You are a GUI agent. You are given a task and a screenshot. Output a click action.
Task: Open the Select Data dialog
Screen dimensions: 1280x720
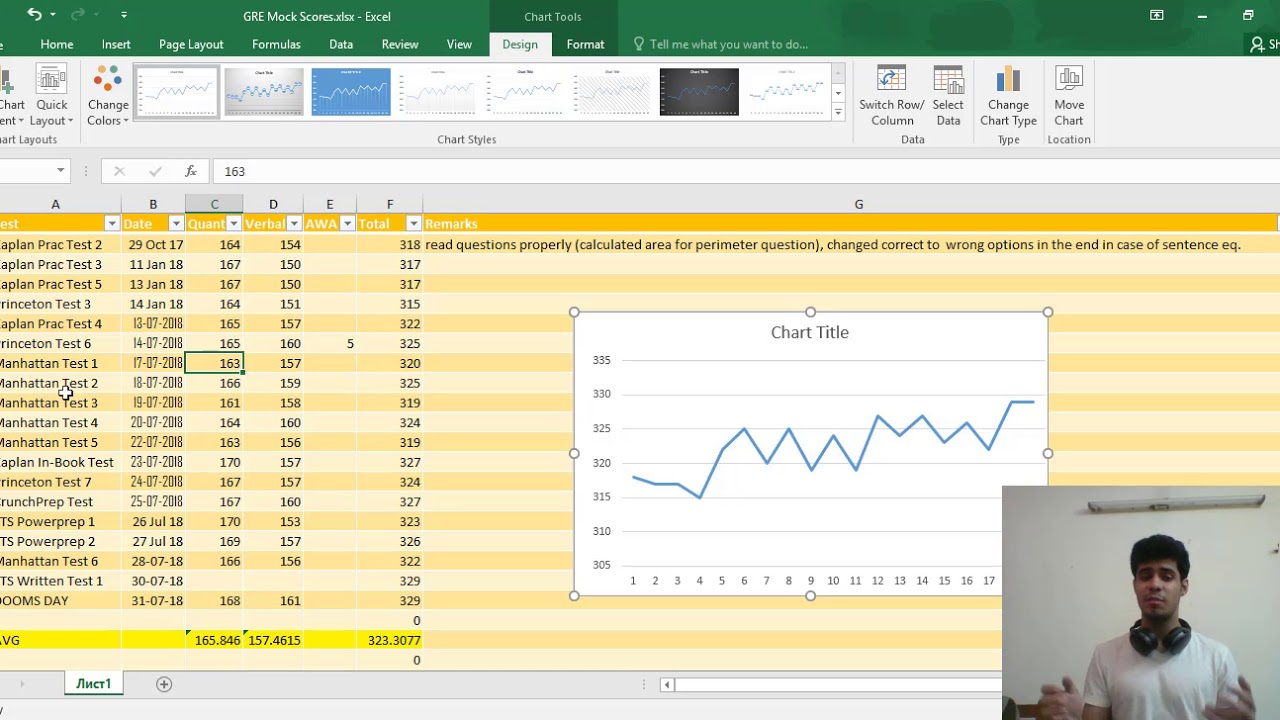point(948,96)
